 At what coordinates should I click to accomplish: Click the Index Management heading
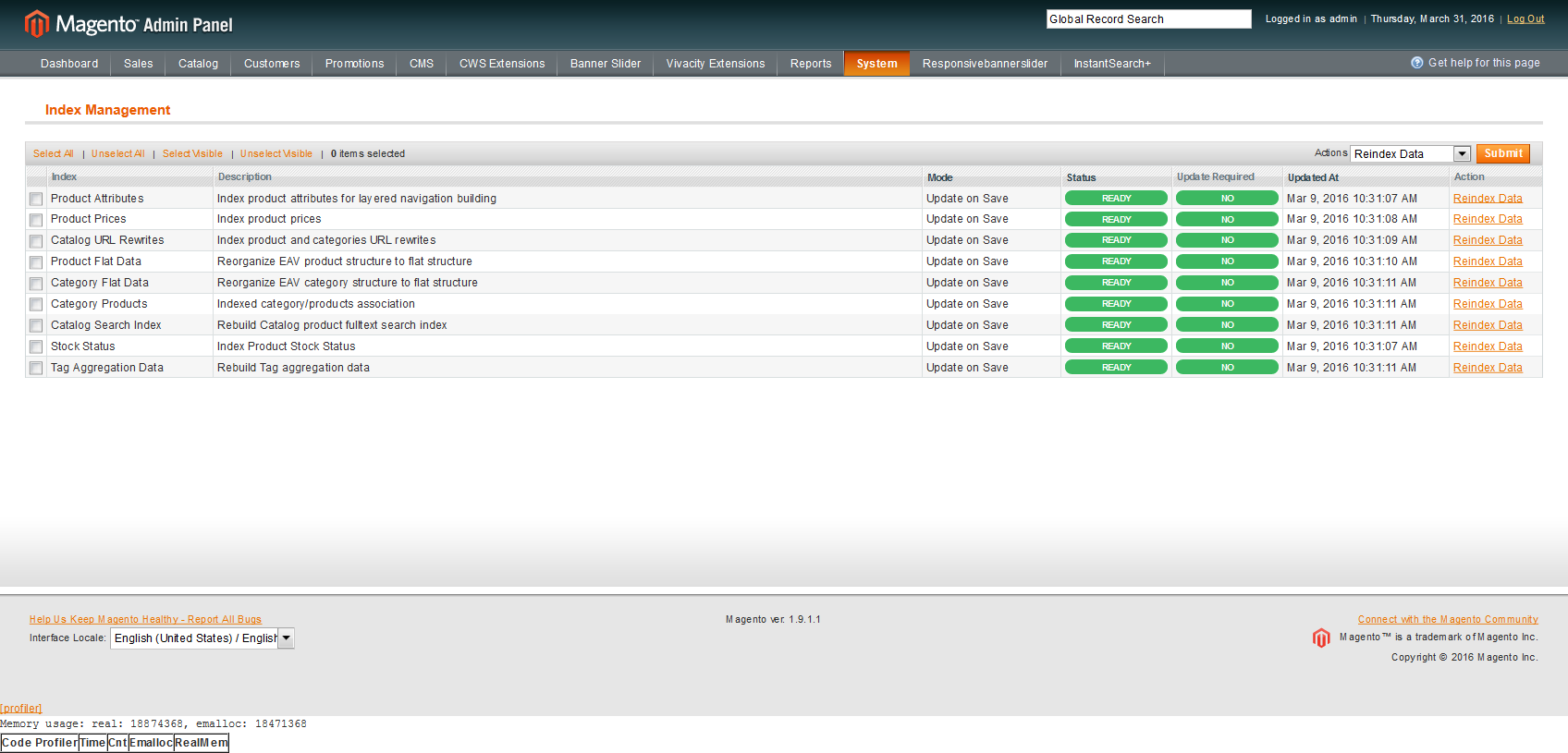coord(107,110)
